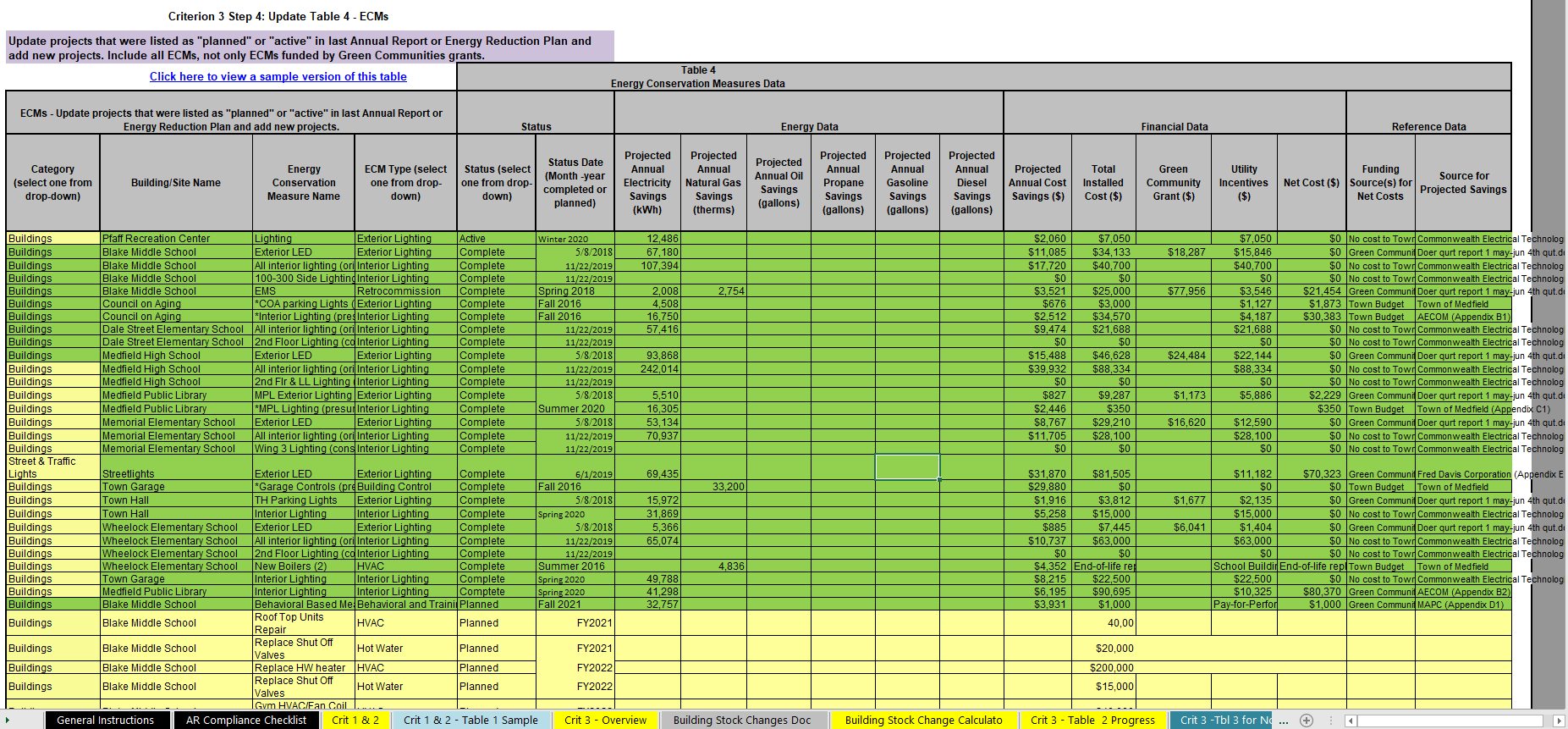Image resolution: width=1568 pixels, height=729 pixels.
Task: Click the horizontal scrollbar right arrow
Action: [1559, 721]
